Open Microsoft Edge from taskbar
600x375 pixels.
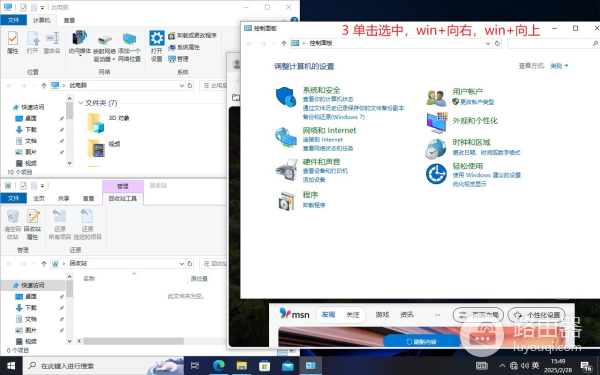pos(218,366)
